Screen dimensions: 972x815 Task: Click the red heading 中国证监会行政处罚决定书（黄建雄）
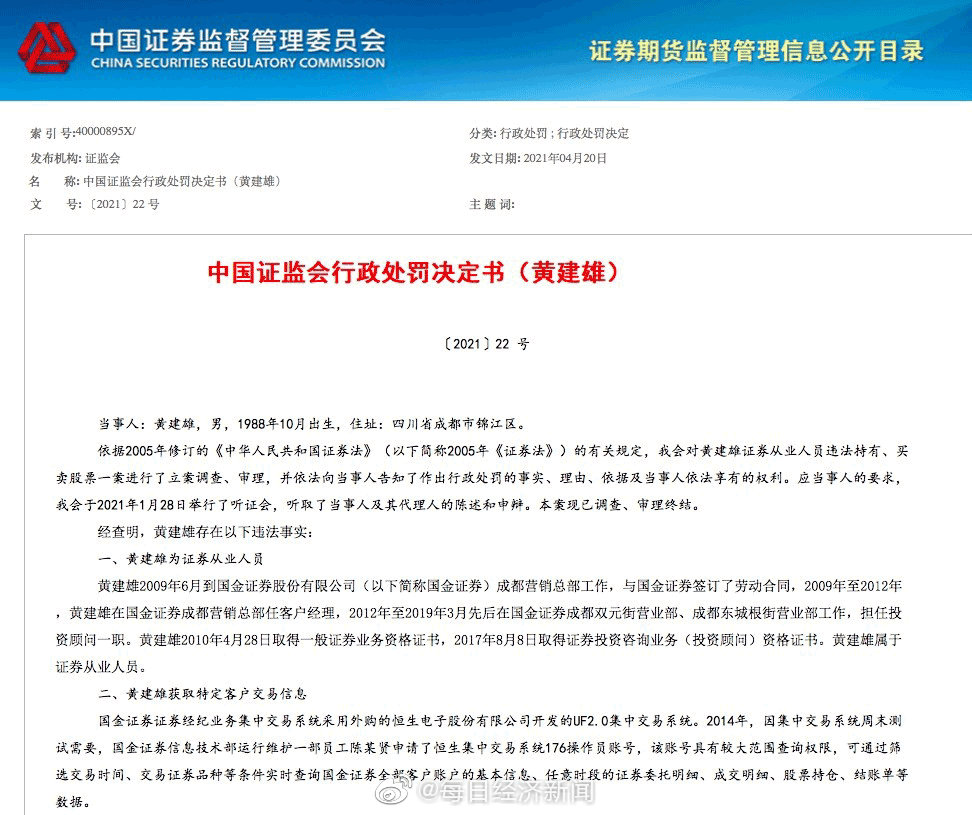coord(413,272)
